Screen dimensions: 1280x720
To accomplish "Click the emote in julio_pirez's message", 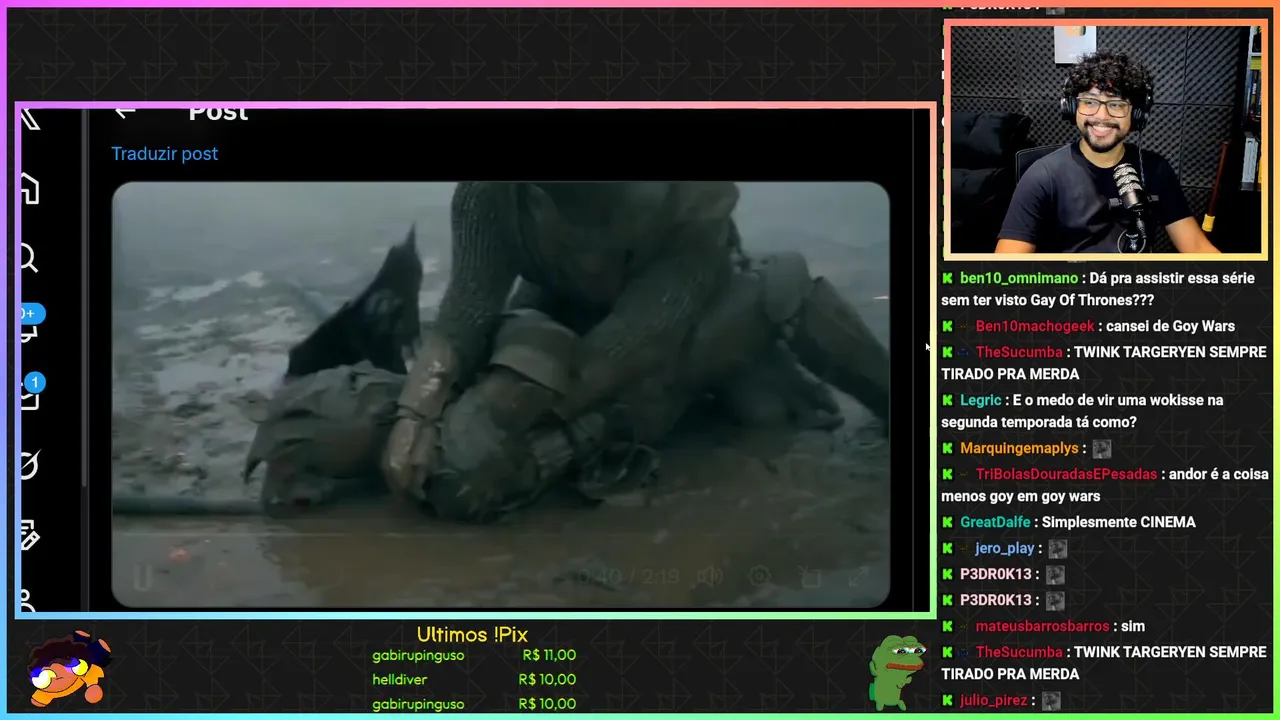I will point(1050,701).
